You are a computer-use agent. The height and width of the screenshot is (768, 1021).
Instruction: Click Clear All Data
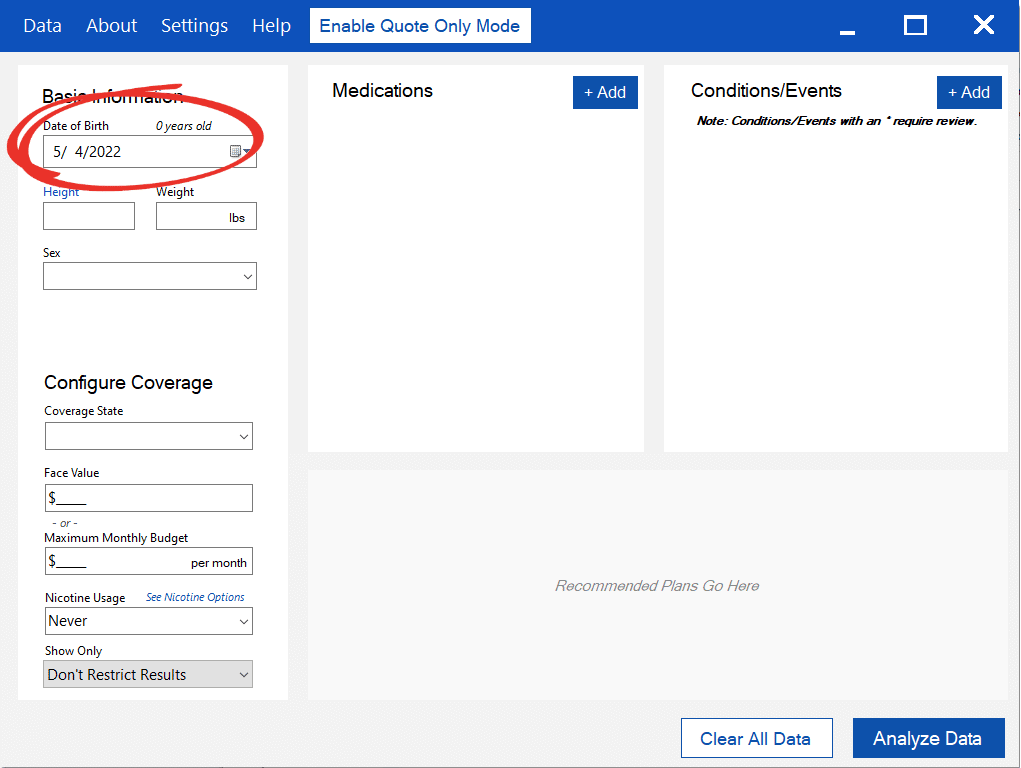pyautogui.click(x=756, y=739)
